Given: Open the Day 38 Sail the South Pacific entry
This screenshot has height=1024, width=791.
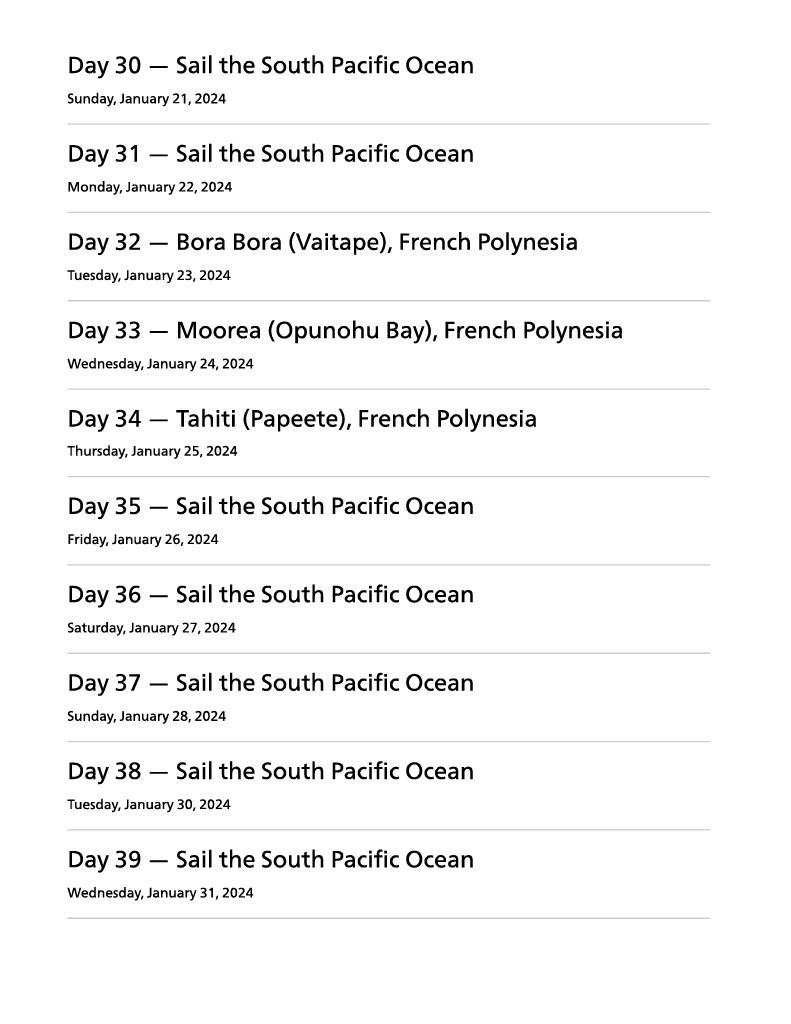Looking at the screenshot, I should pos(270,771).
